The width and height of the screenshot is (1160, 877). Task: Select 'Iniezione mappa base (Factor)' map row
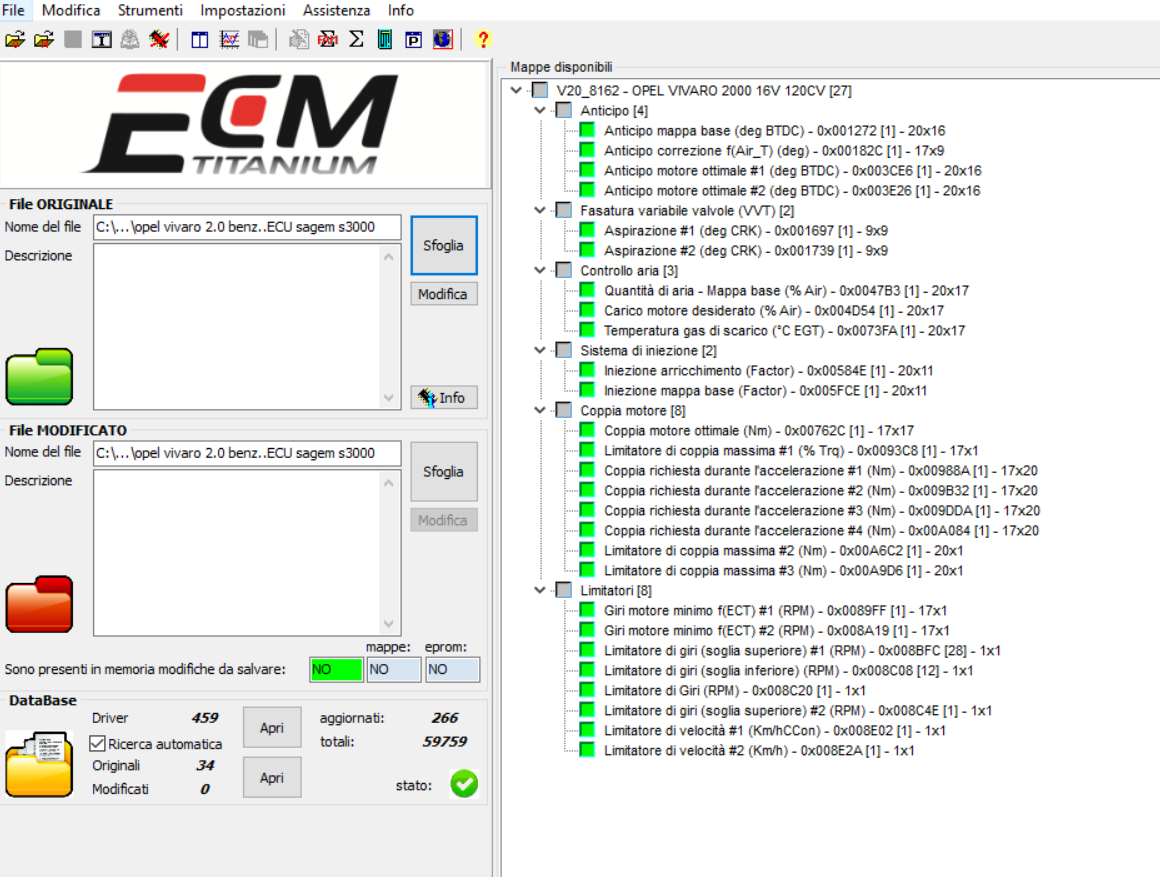[765, 390]
